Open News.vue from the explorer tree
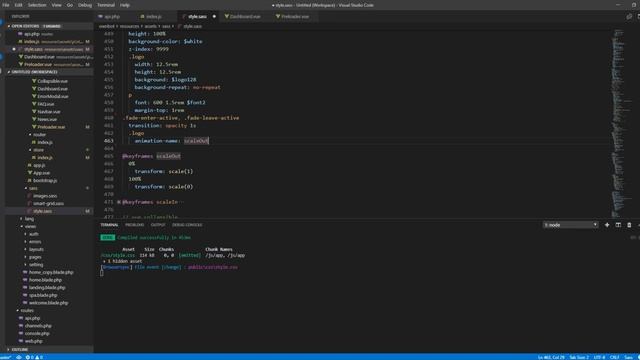Screen dimensions: 640x360 pyautogui.click(x=47, y=119)
